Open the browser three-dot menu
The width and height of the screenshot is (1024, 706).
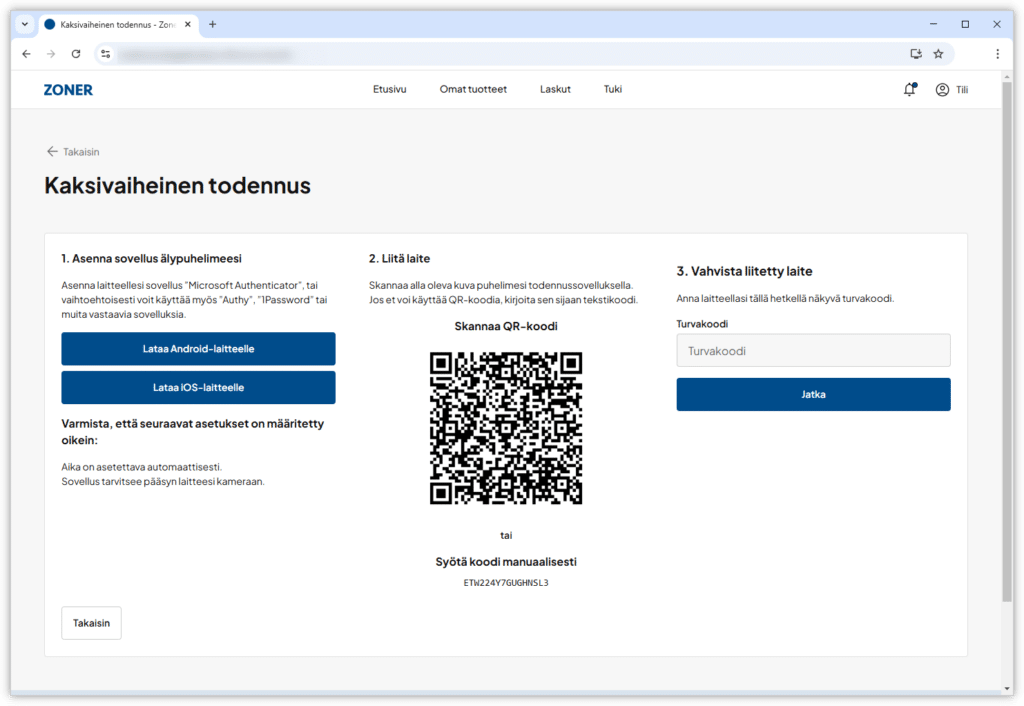[x=997, y=54]
